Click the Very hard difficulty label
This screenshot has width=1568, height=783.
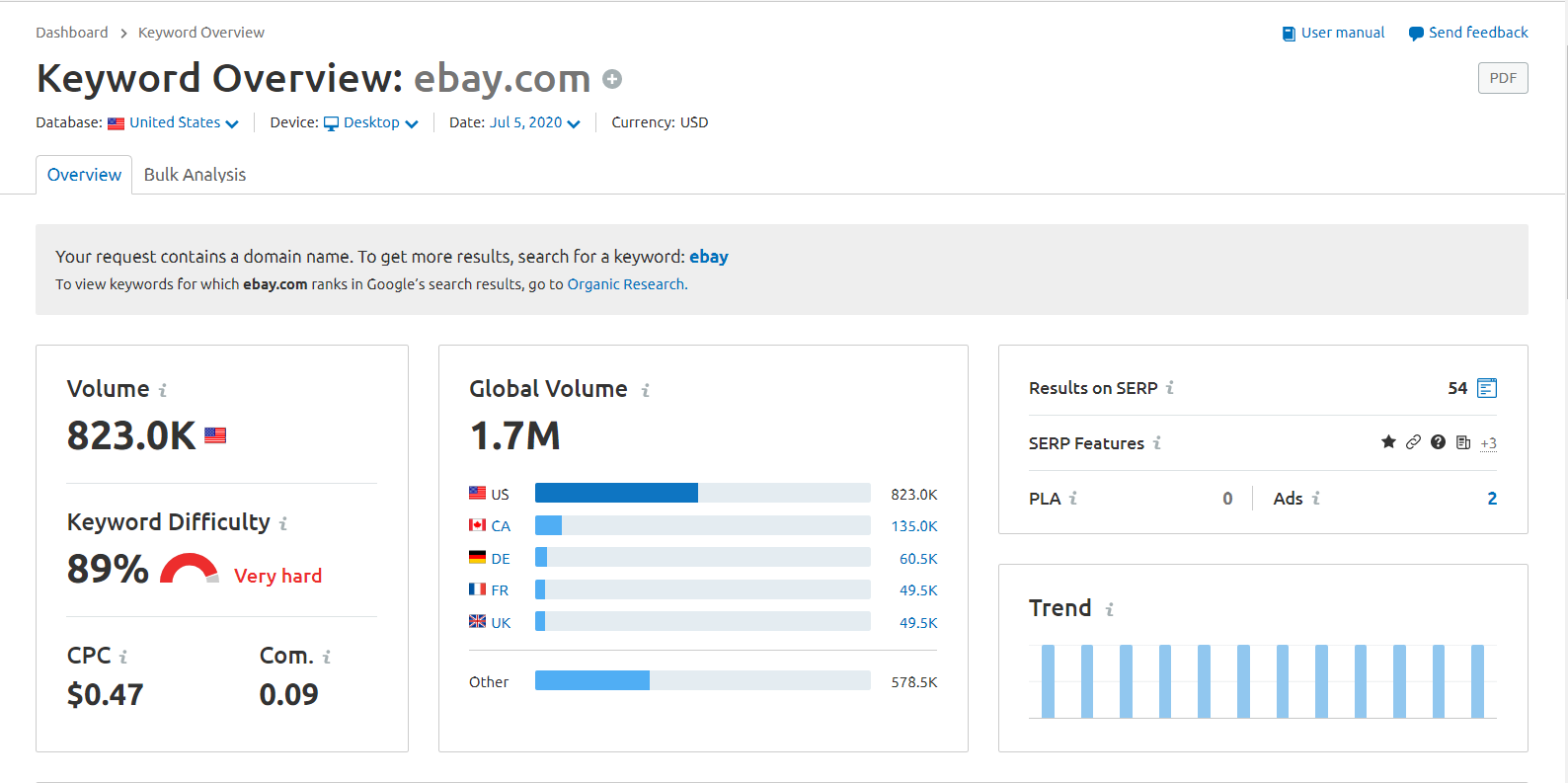277,576
